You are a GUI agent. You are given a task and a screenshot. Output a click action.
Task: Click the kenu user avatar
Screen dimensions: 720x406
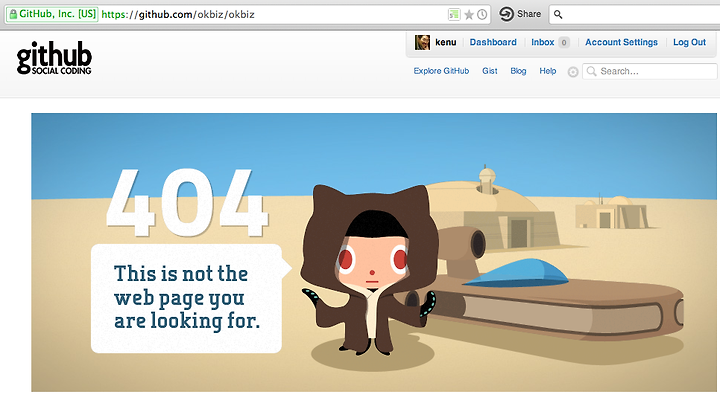[422, 42]
